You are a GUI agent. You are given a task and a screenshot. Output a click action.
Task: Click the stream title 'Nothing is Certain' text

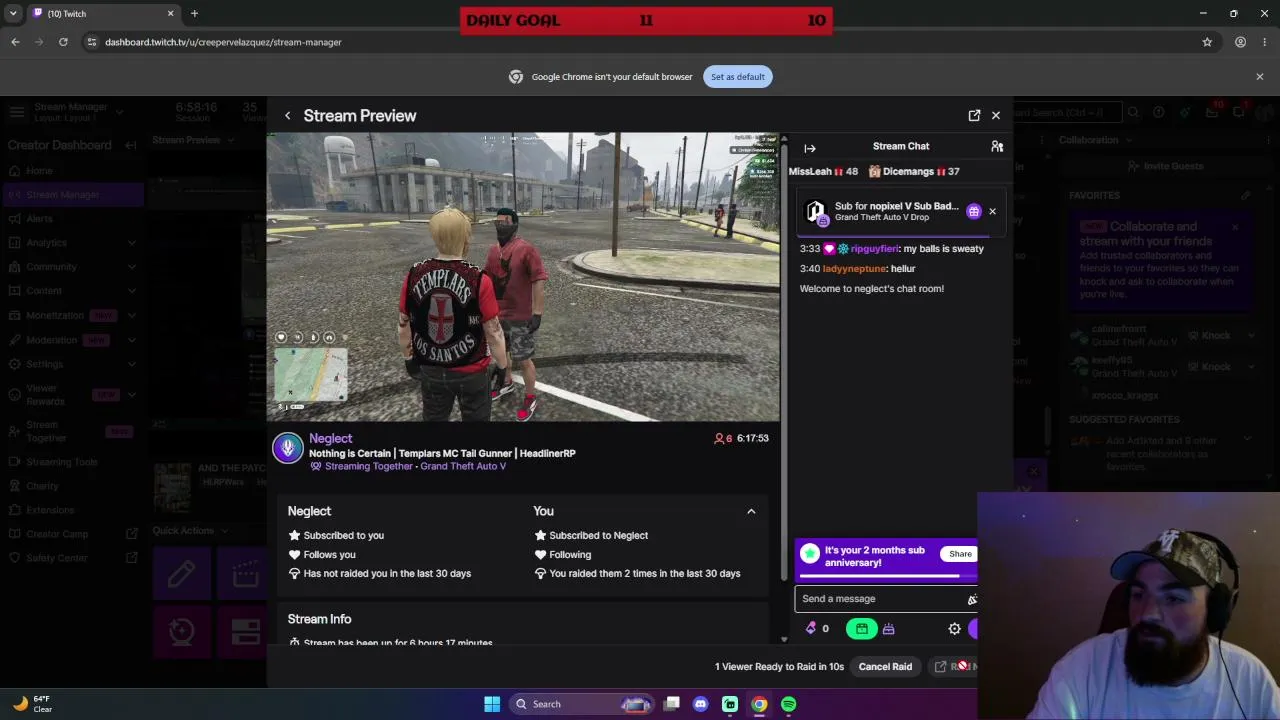coord(442,454)
